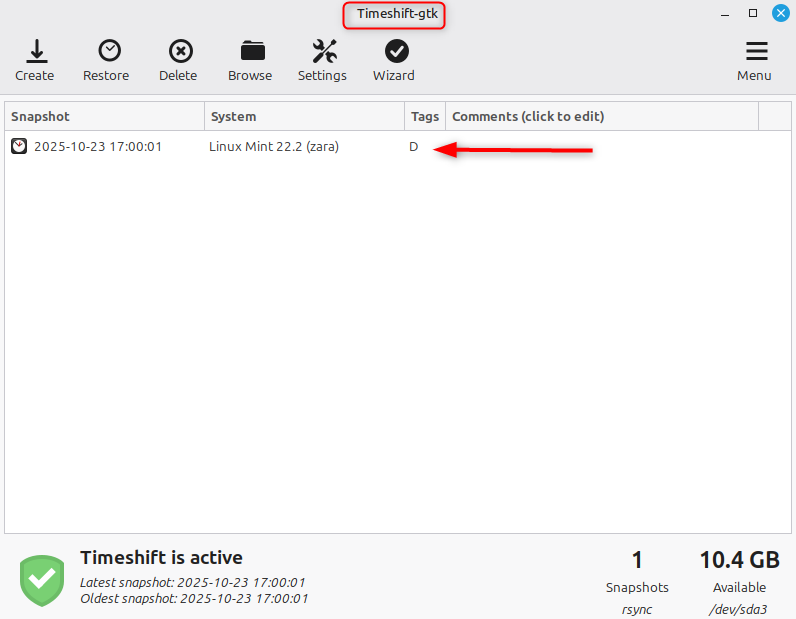Click the Comments column header
Image resolution: width=796 pixels, height=619 pixels.
point(600,116)
